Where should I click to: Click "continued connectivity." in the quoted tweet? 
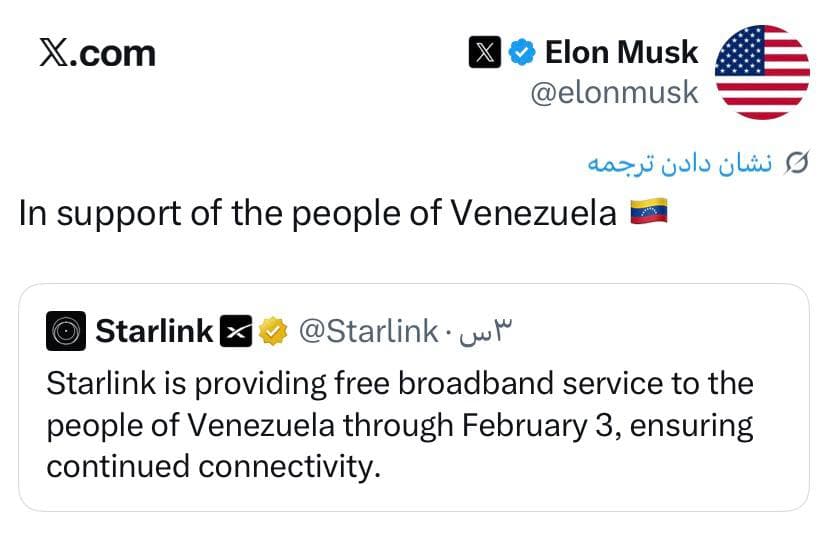pyautogui.click(x=214, y=467)
